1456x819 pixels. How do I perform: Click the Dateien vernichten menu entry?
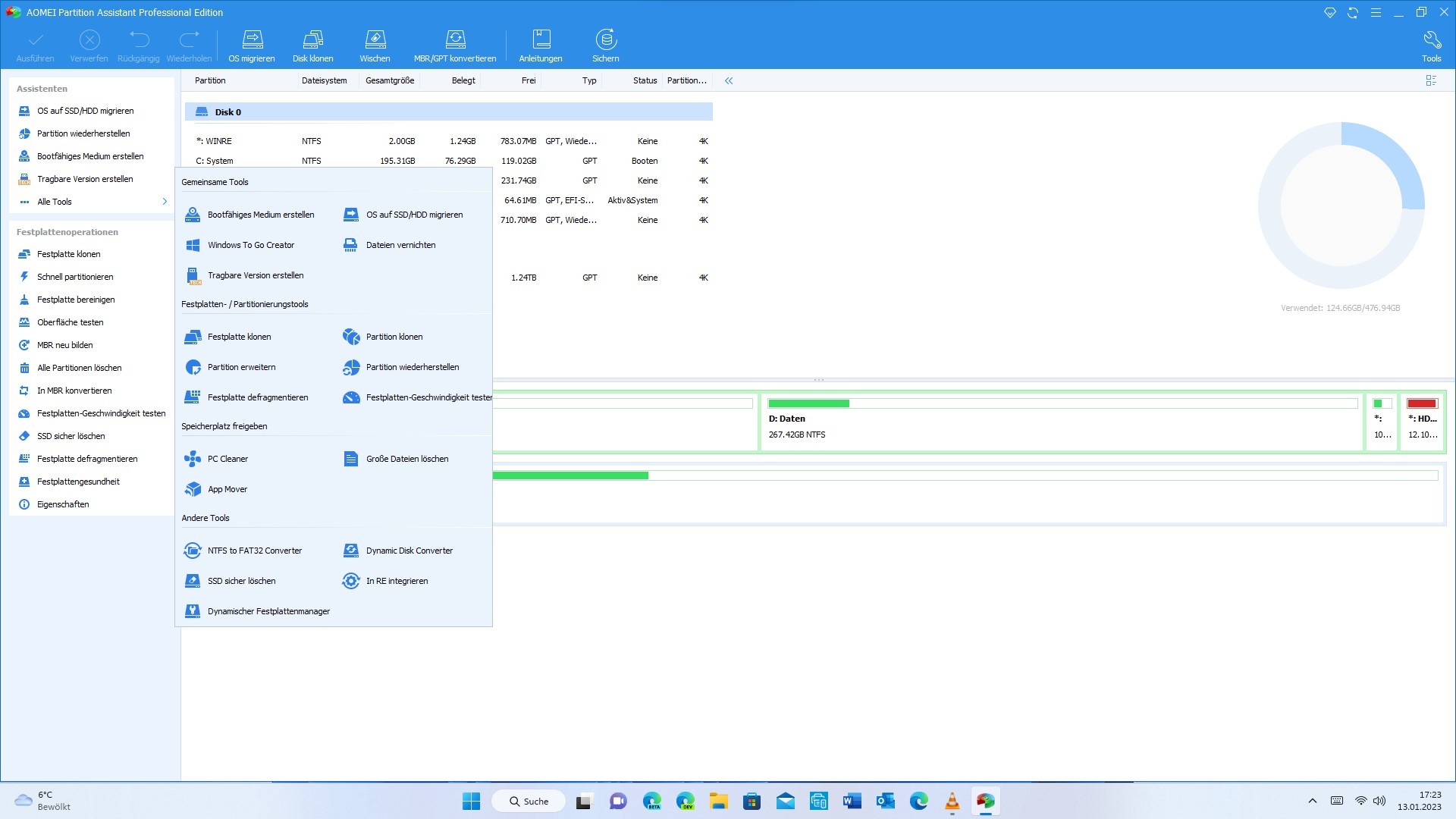(x=400, y=245)
